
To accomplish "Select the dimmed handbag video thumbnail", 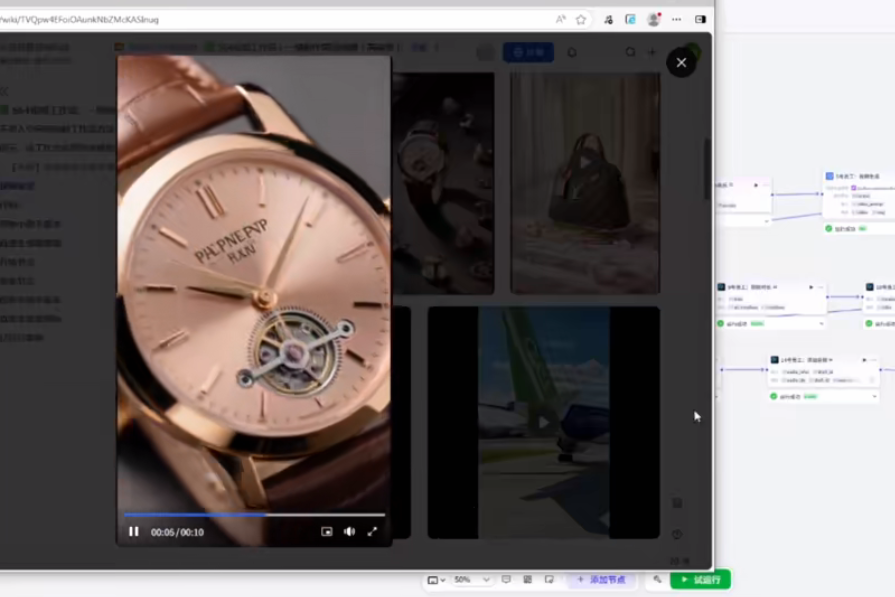I will (585, 183).
